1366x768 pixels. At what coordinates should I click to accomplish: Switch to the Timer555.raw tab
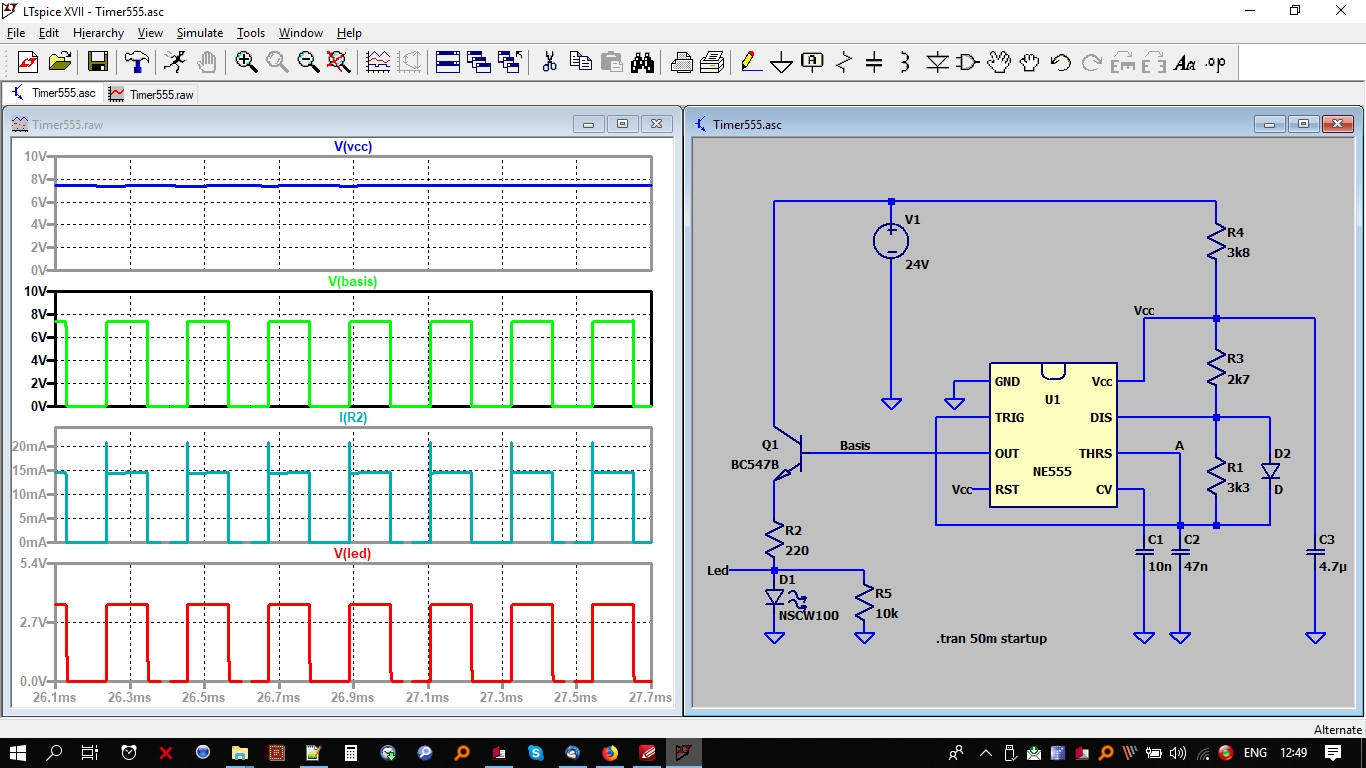point(151,94)
